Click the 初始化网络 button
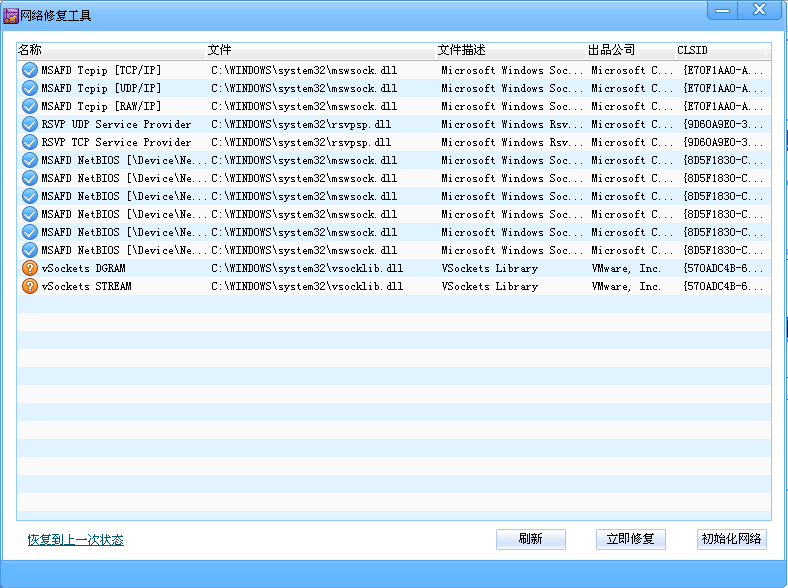 pos(731,539)
